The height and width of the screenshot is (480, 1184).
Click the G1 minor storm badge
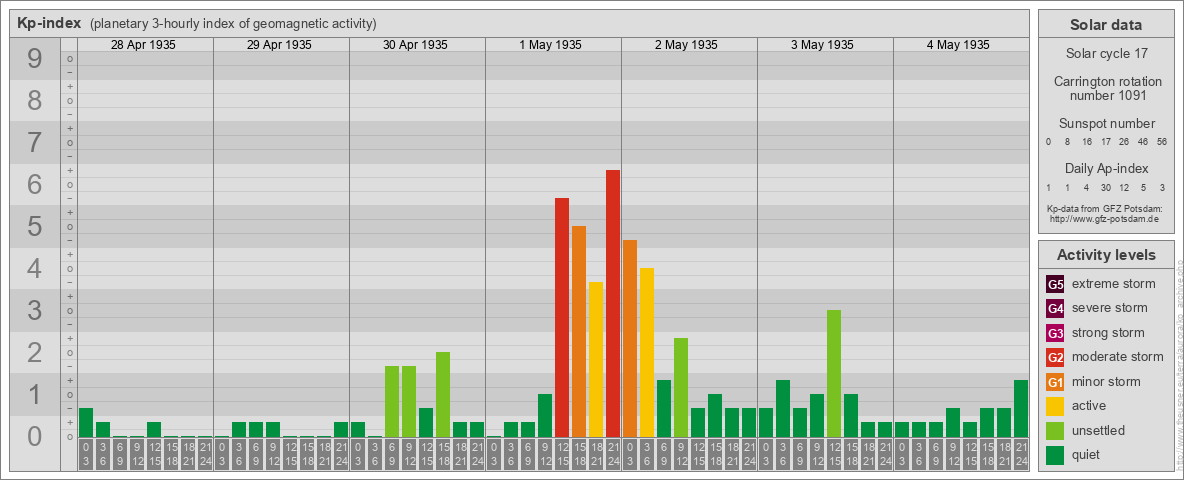(1055, 382)
